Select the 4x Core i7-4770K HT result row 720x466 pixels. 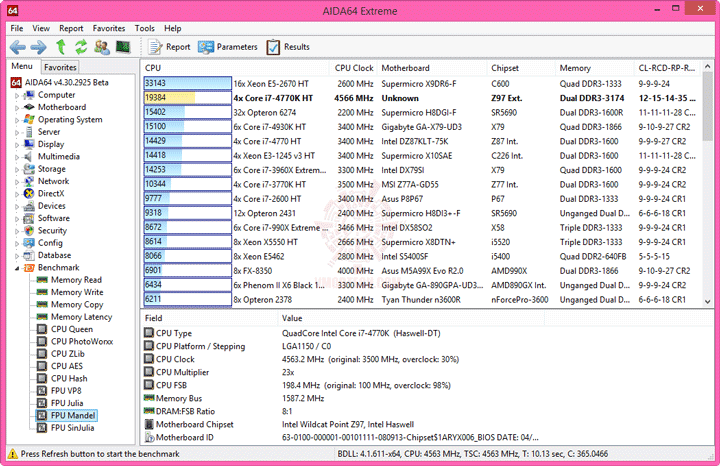point(422,98)
